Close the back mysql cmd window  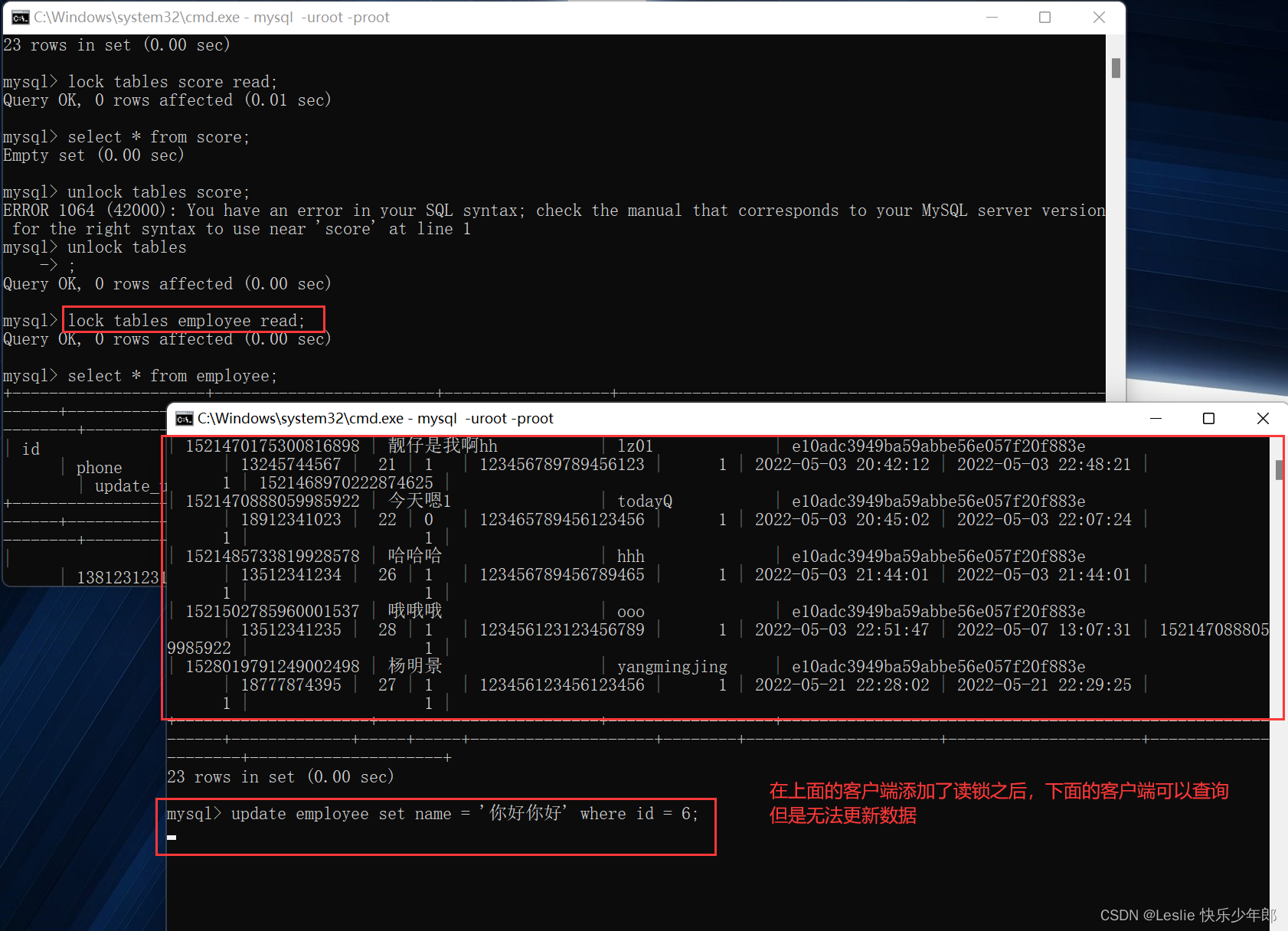click(1099, 17)
